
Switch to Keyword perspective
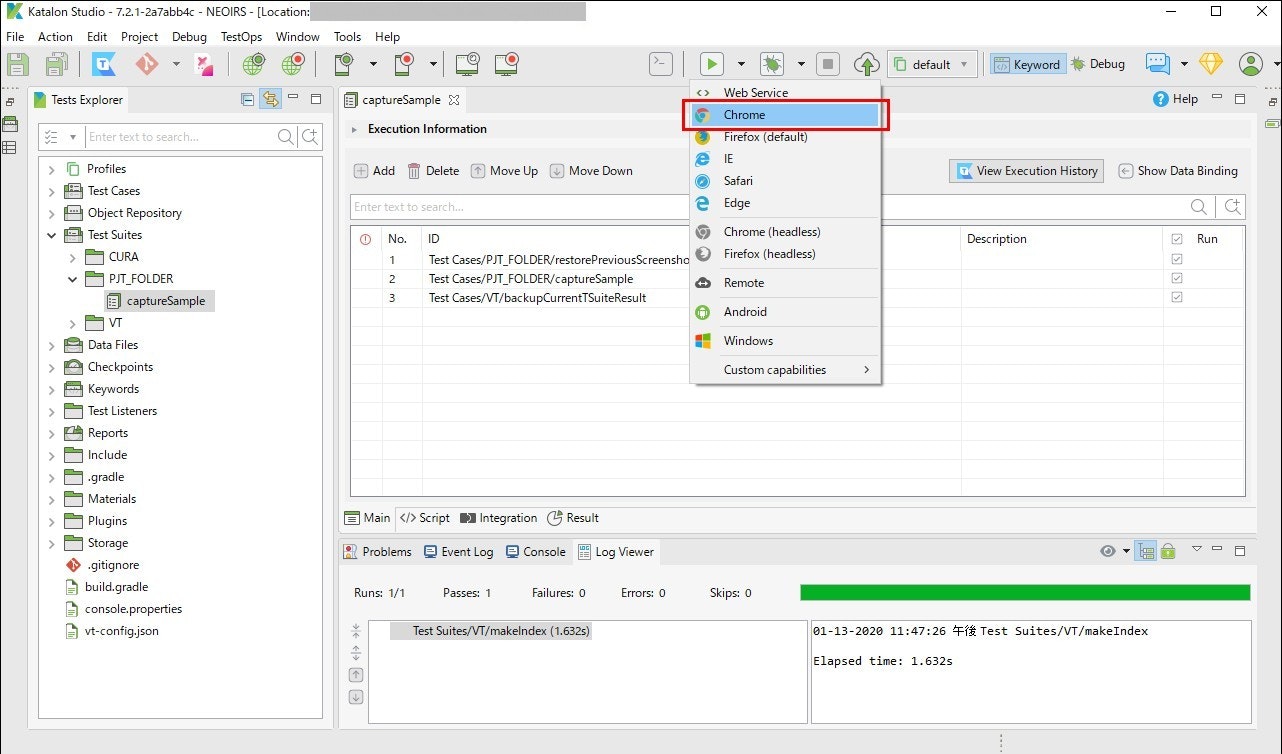(1028, 64)
